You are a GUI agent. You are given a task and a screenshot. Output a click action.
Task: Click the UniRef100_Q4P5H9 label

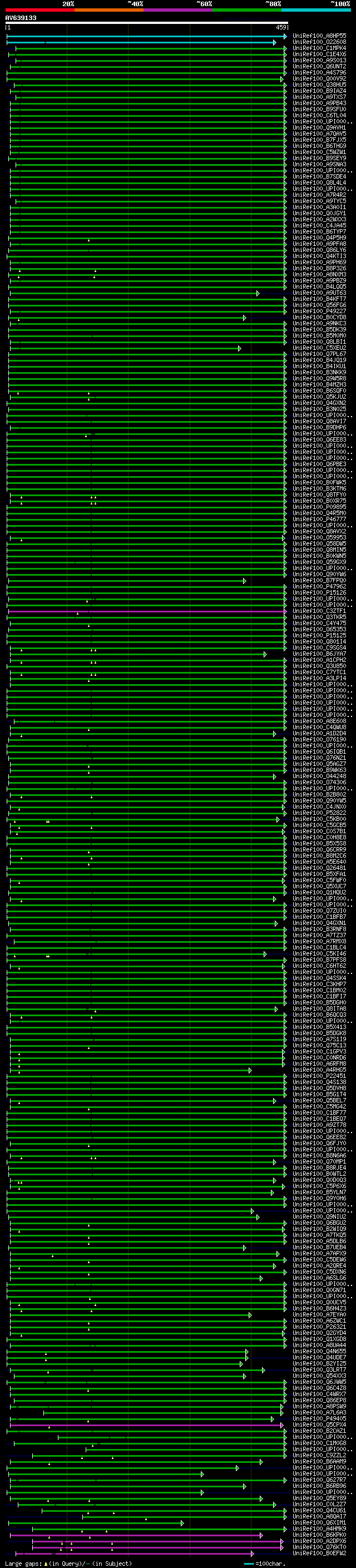click(x=319, y=238)
